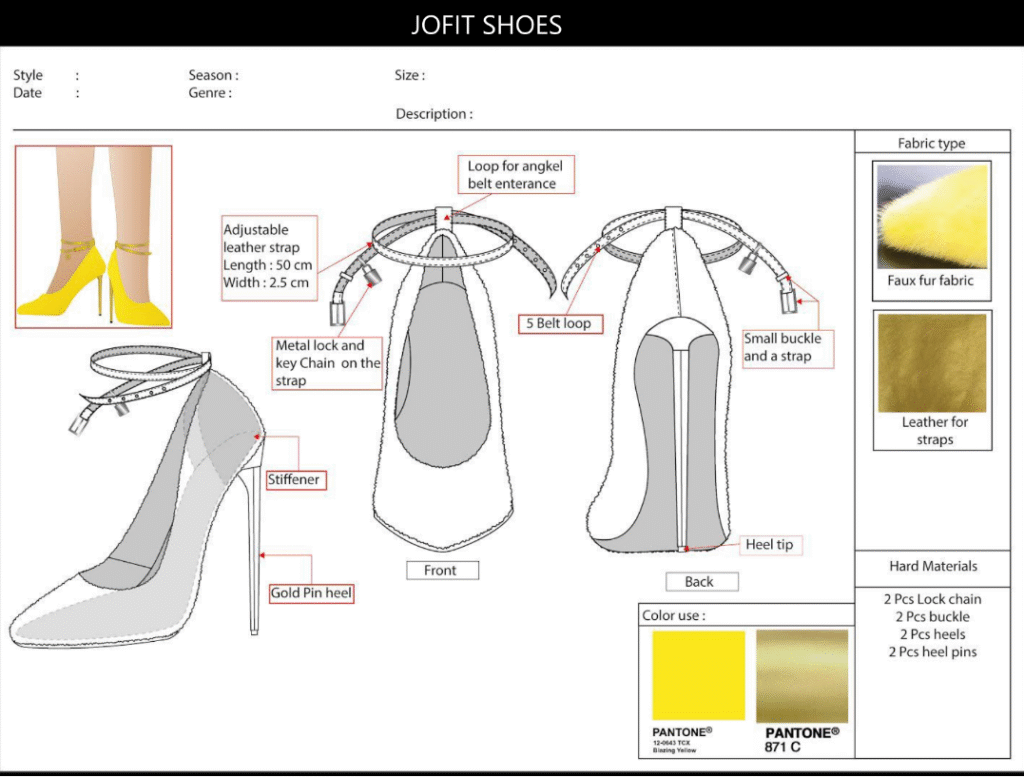Select the Stiffener callout label
This screenshot has height=777, width=1024.
pyautogui.click(x=295, y=480)
